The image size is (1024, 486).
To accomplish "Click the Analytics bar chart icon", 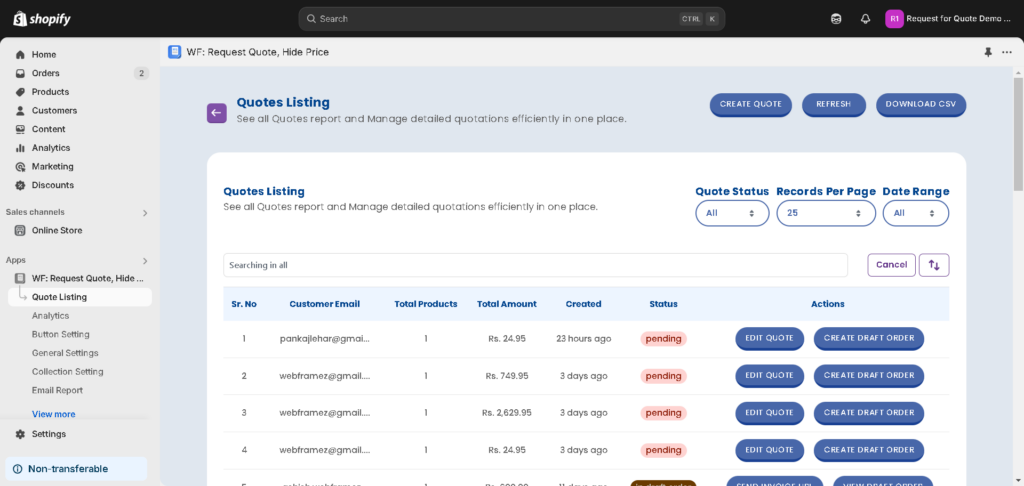I will (x=20, y=148).
